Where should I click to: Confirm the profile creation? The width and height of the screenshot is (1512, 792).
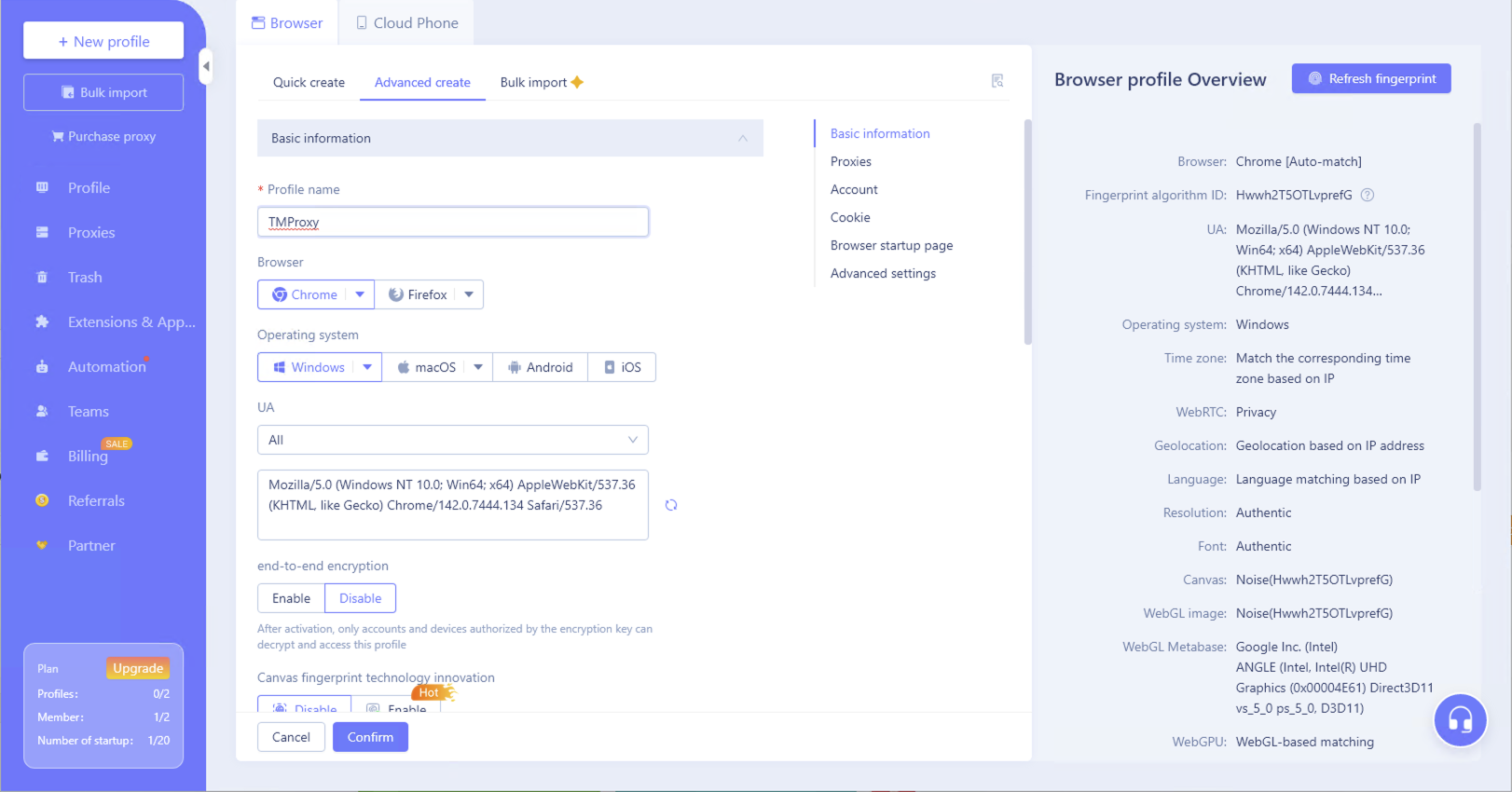370,737
